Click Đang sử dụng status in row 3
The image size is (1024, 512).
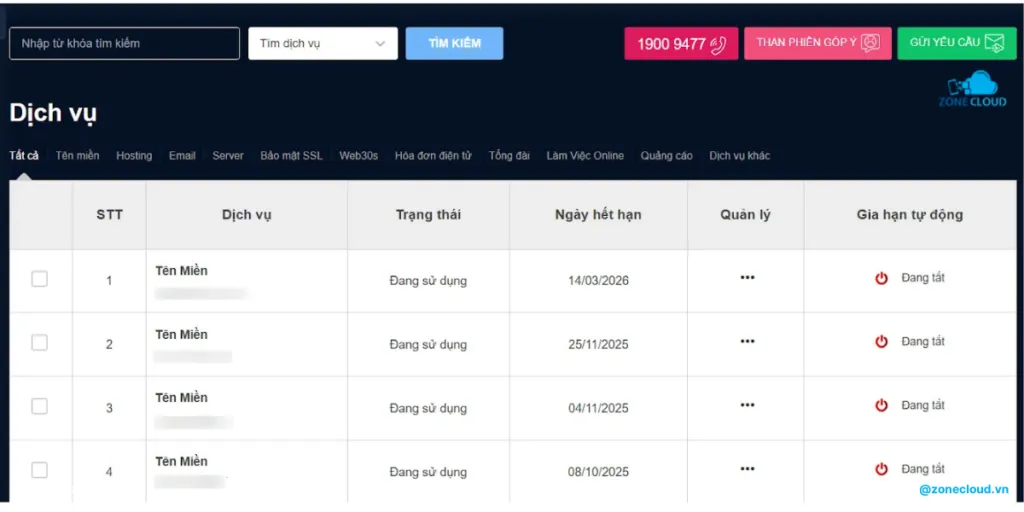click(x=428, y=409)
